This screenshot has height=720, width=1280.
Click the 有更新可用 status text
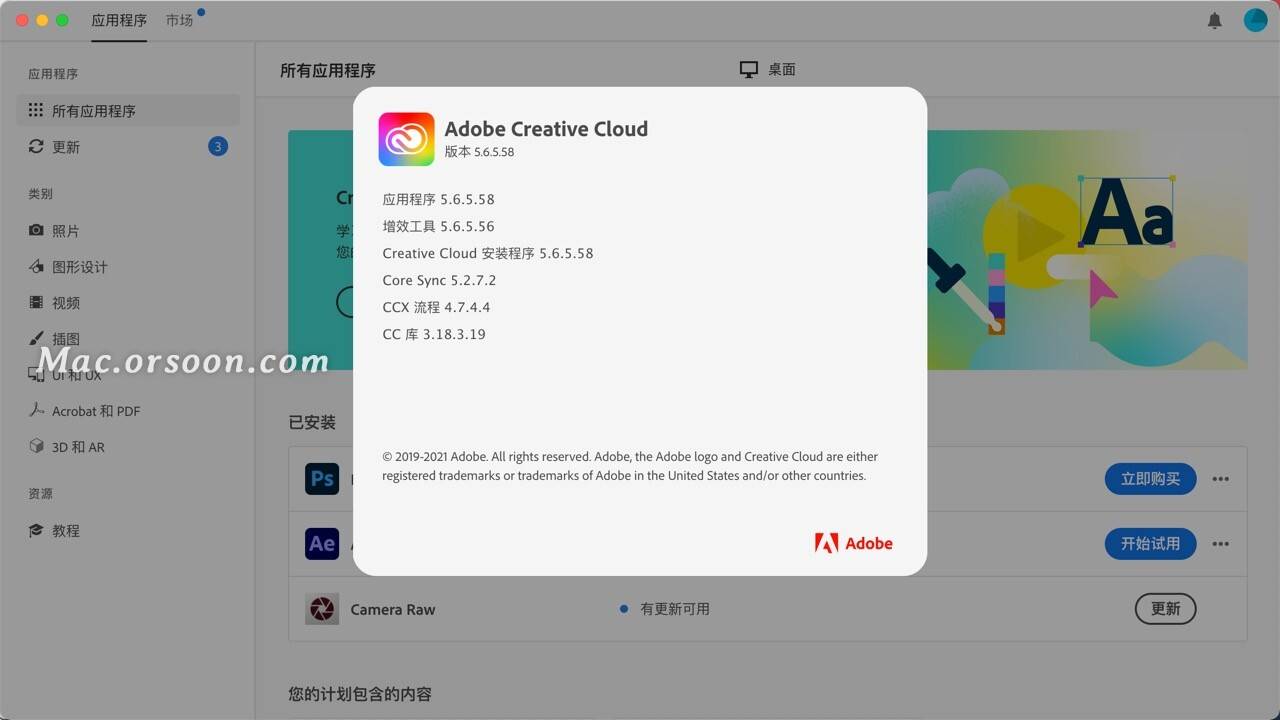point(675,608)
